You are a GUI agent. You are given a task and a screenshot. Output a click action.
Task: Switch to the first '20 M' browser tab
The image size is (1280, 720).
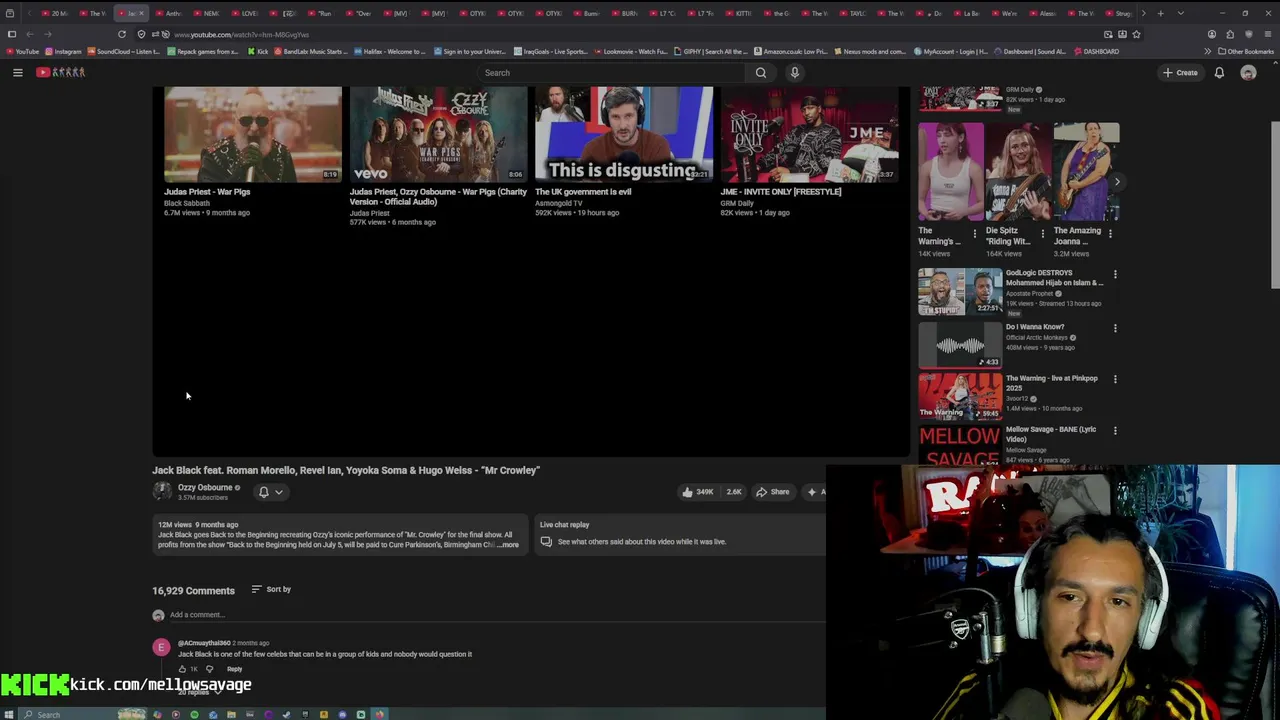pyautogui.click(x=57, y=13)
